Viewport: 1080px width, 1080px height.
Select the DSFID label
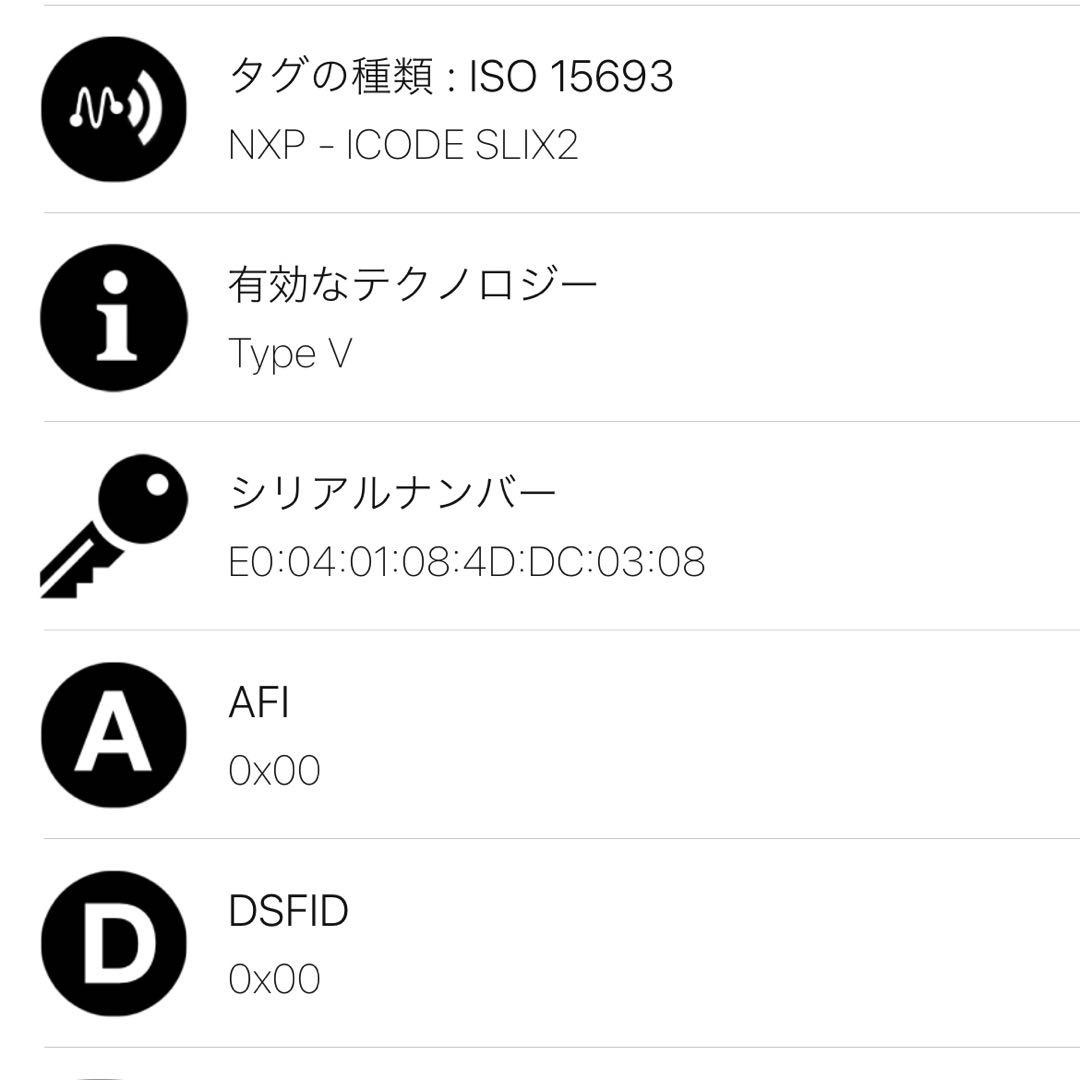coord(288,911)
